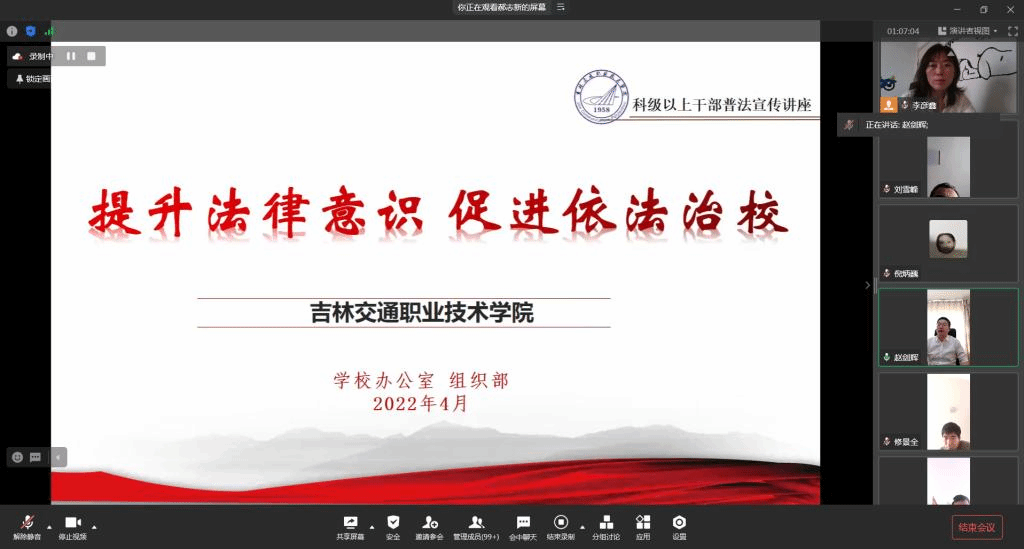This screenshot has height=549, width=1024.
Task: Click the End Meeting button (结束会议)
Action: [x=977, y=527]
